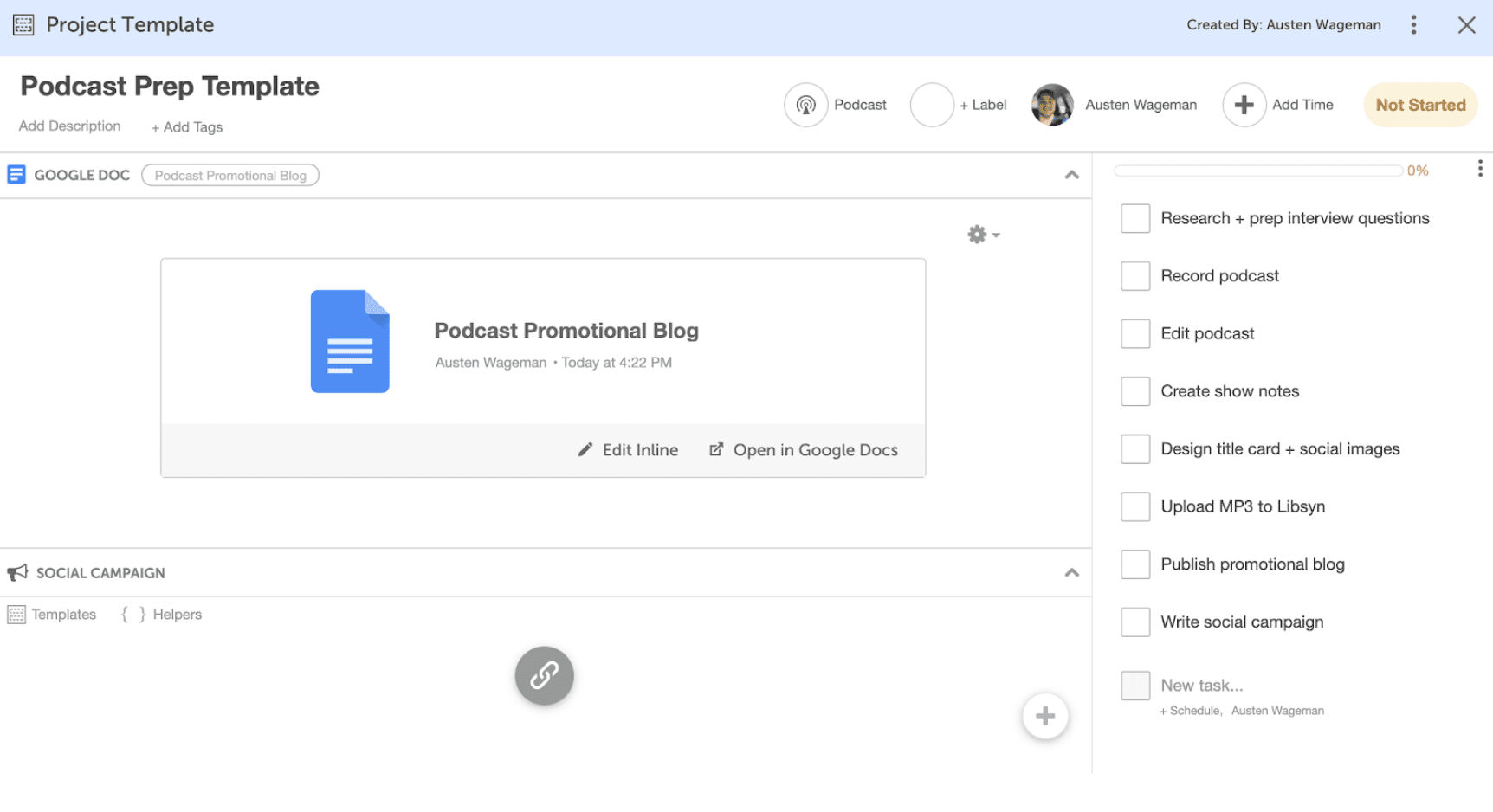The image size is (1493, 812).
Task: Click the Social Campaign megaphone icon
Action: pos(17,573)
